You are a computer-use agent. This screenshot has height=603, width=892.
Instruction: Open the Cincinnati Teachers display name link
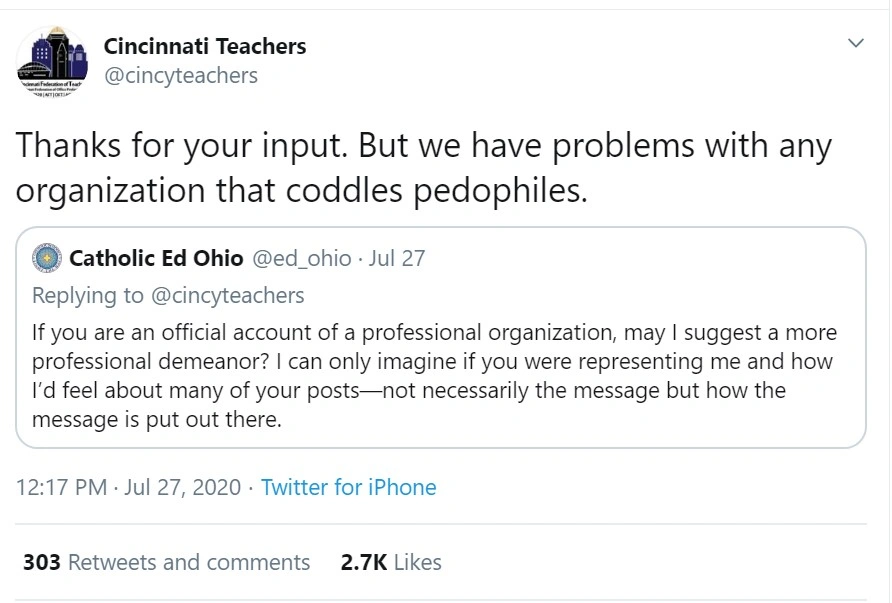(x=205, y=46)
